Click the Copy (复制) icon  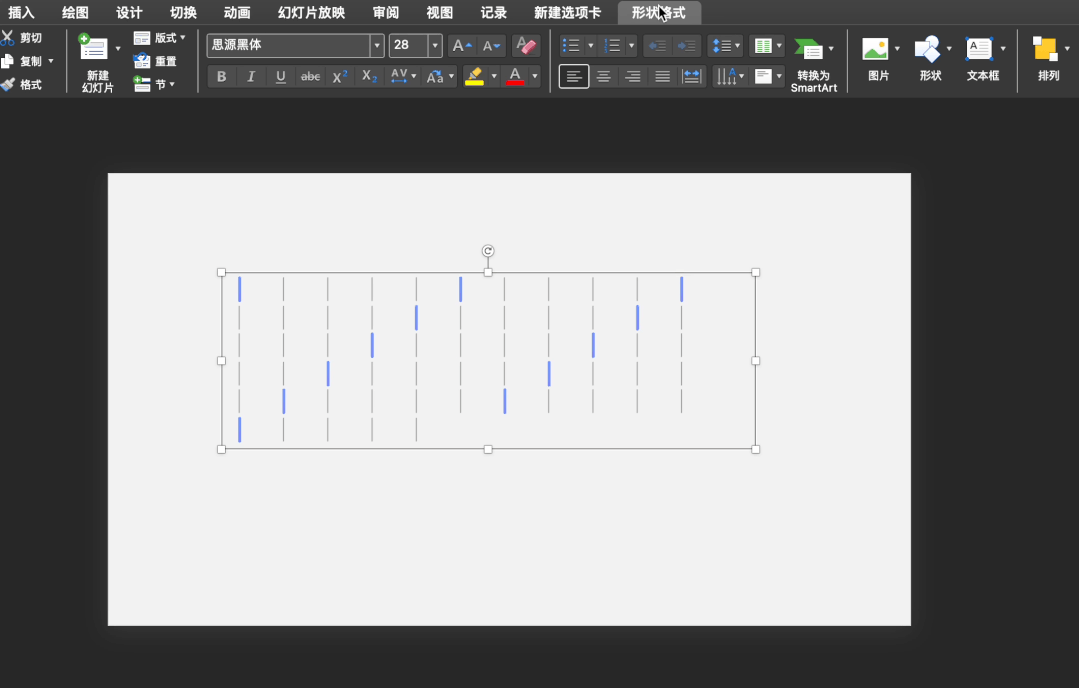(x=8, y=61)
